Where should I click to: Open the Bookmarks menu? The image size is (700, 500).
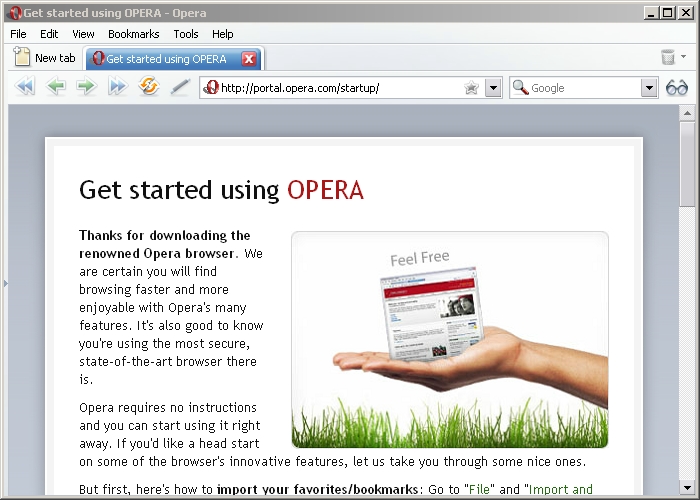[x=133, y=34]
